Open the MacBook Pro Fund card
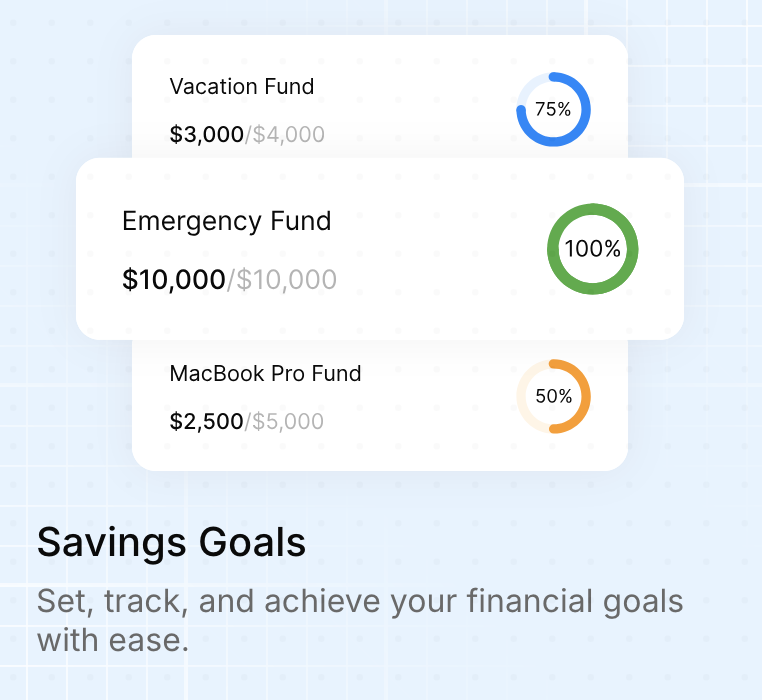 point(380,405)
